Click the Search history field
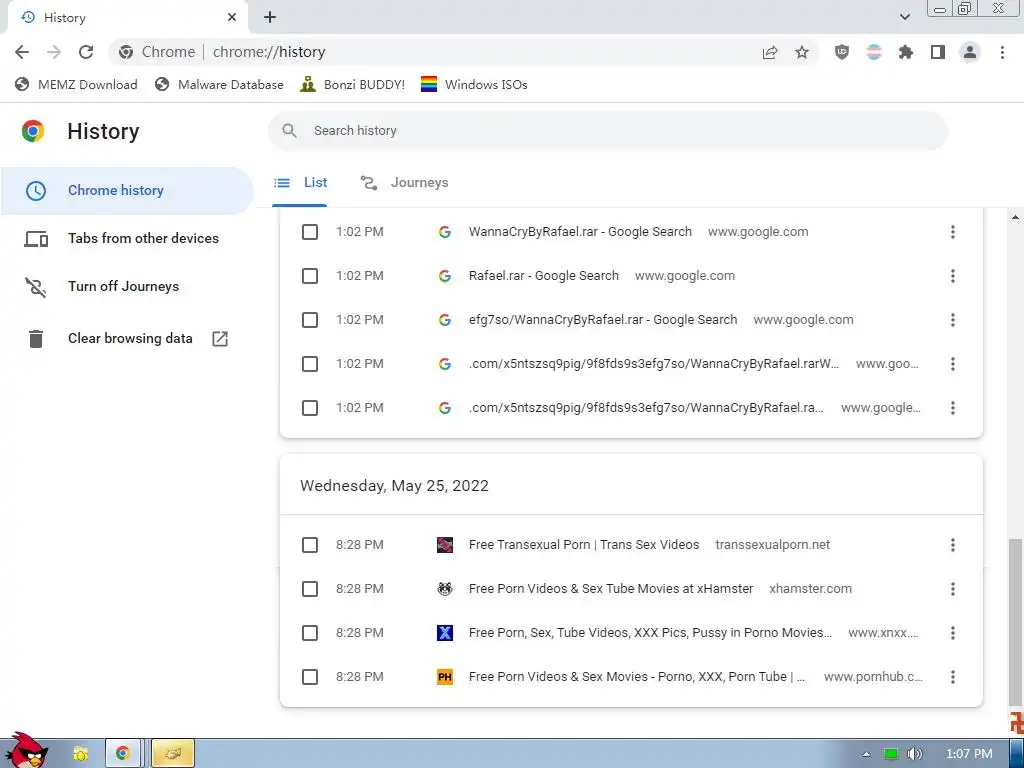The image size is (1024, 768). pos(607,131)
